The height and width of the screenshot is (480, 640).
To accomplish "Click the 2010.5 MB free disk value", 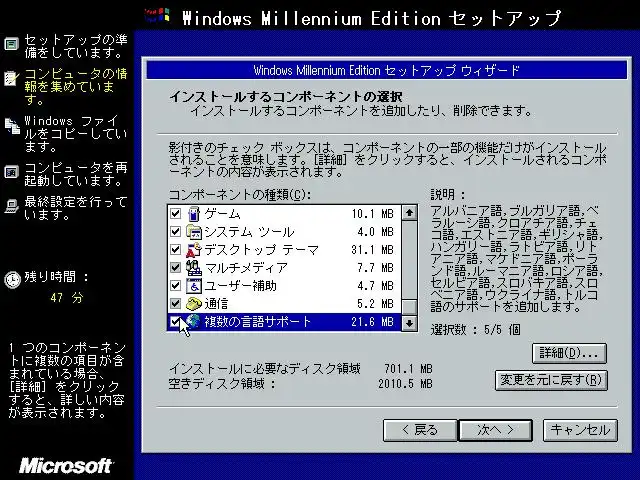I will click(405, 384).
